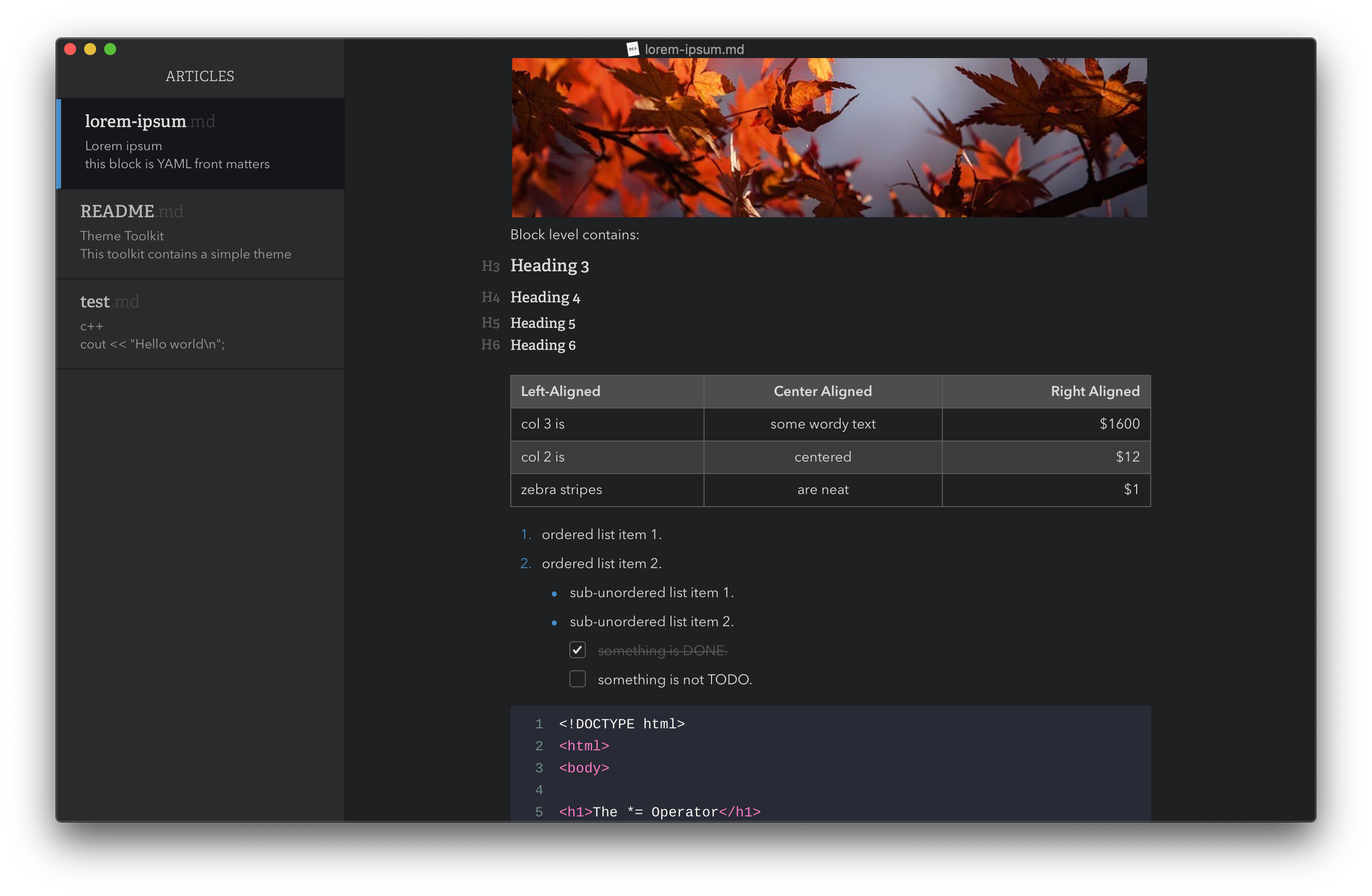Click the '$1600' table cell
This screenshot has height=896, width=1372.
(x=1119, y=424)
